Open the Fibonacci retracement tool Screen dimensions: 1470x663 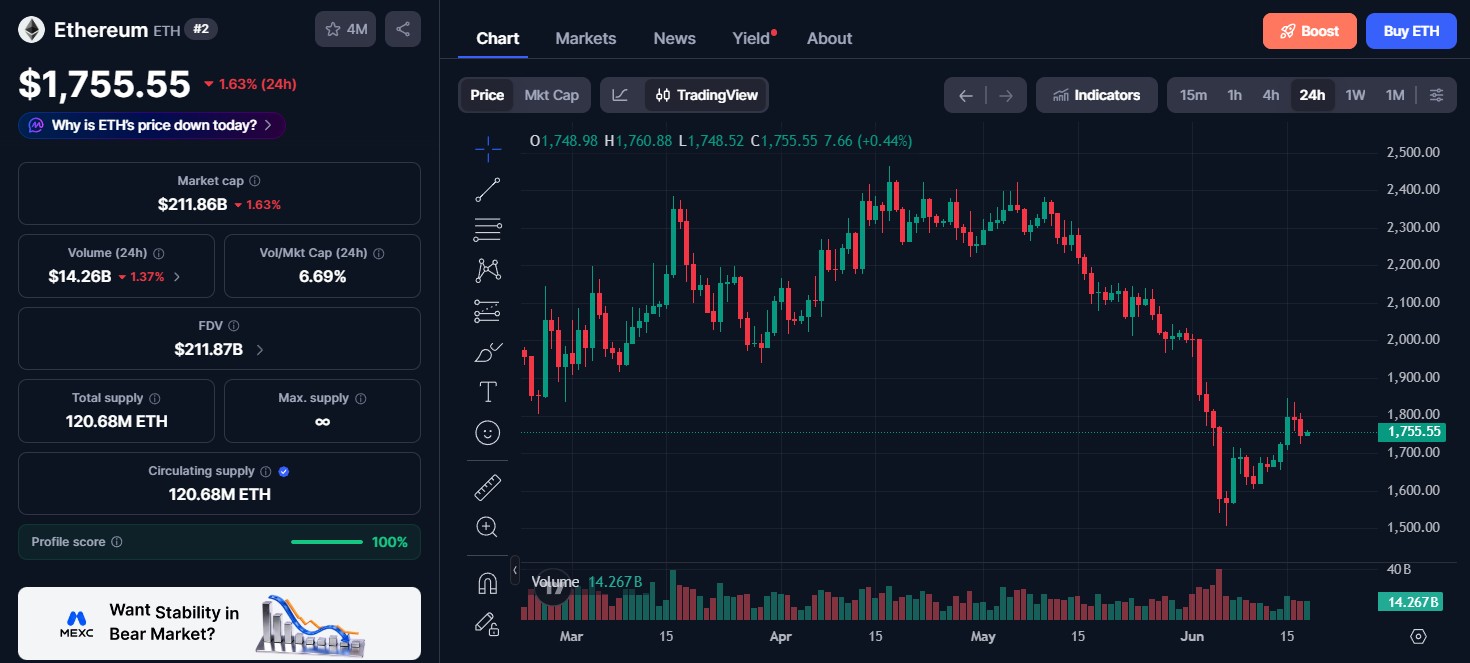click(488, 230)
